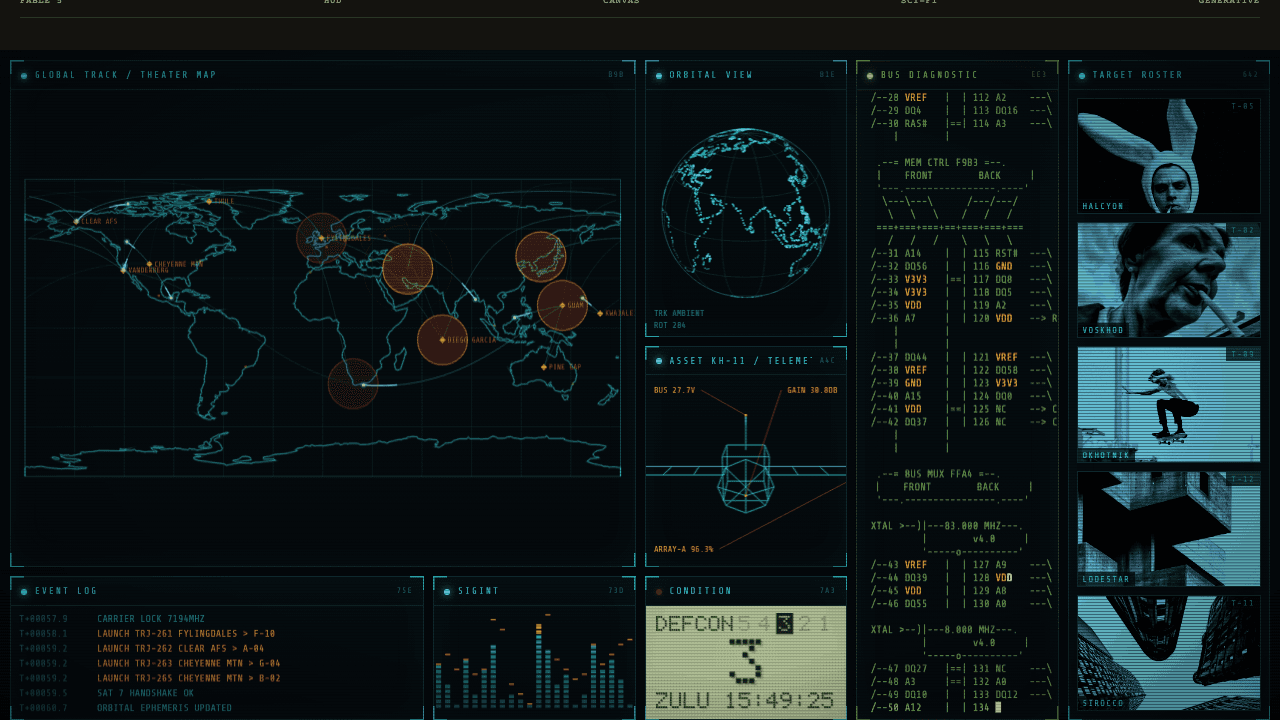The image size is (1280, 720).
Task: Click the ZULU 15:49:25 clock readout
Action: coord(745,700)
